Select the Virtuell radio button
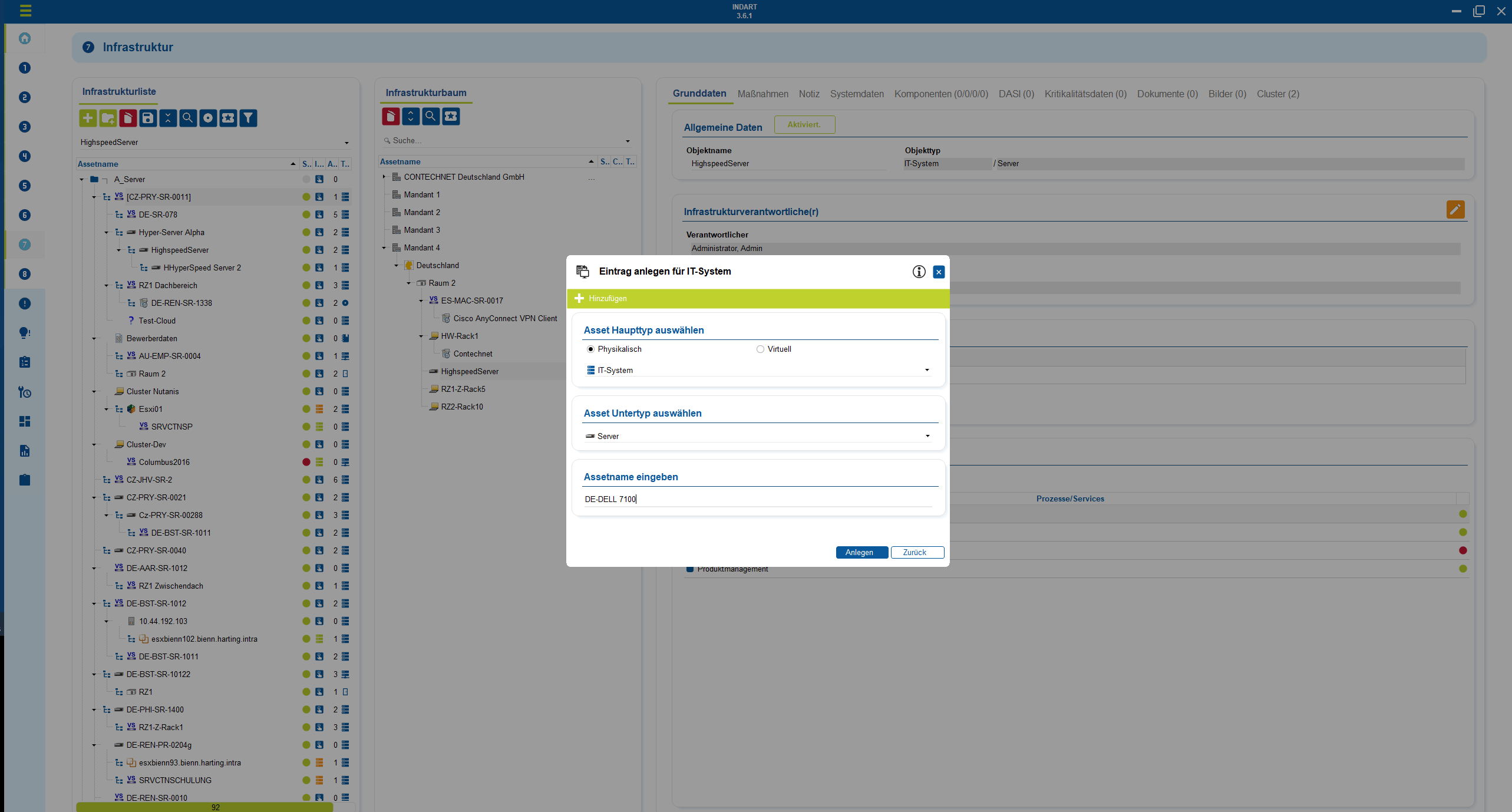This screenshot has height=812, width=1512. tap(760, 349)
